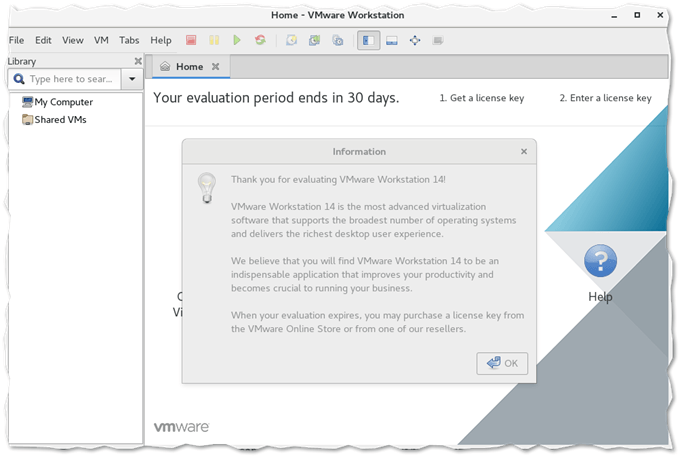680x457 pixels.
Task: Close the Home tab
Action: [x=216, y=67]
